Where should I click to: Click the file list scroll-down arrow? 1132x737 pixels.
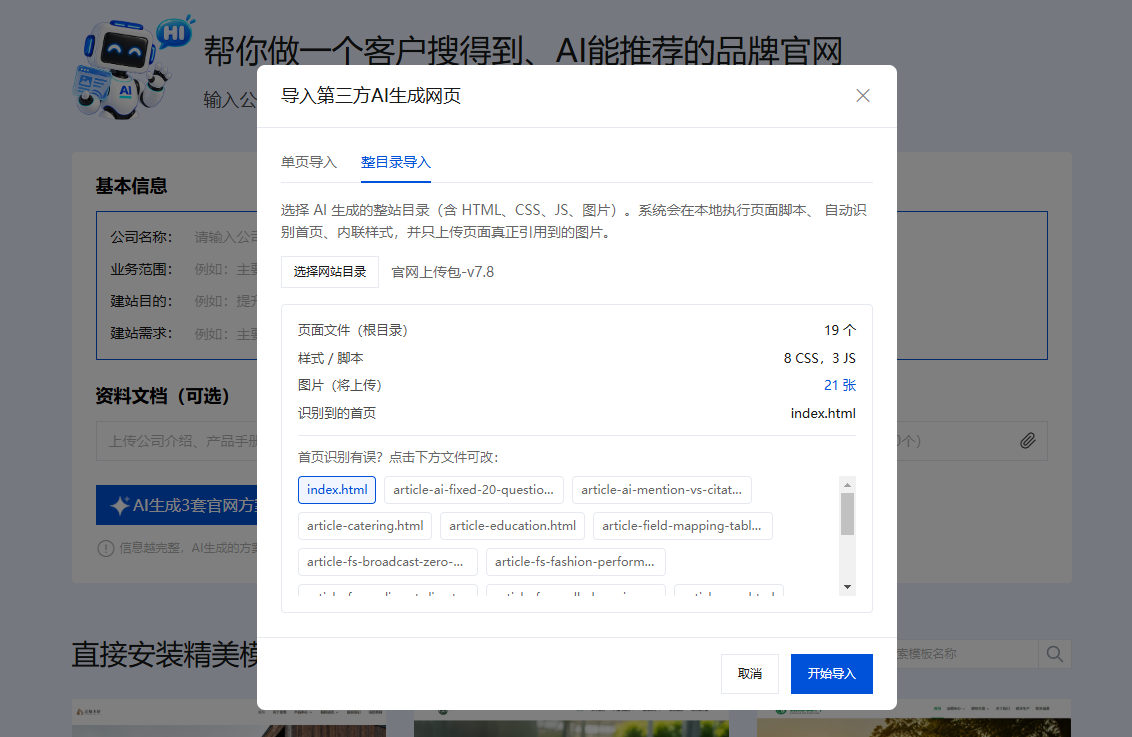click(848, 587)
